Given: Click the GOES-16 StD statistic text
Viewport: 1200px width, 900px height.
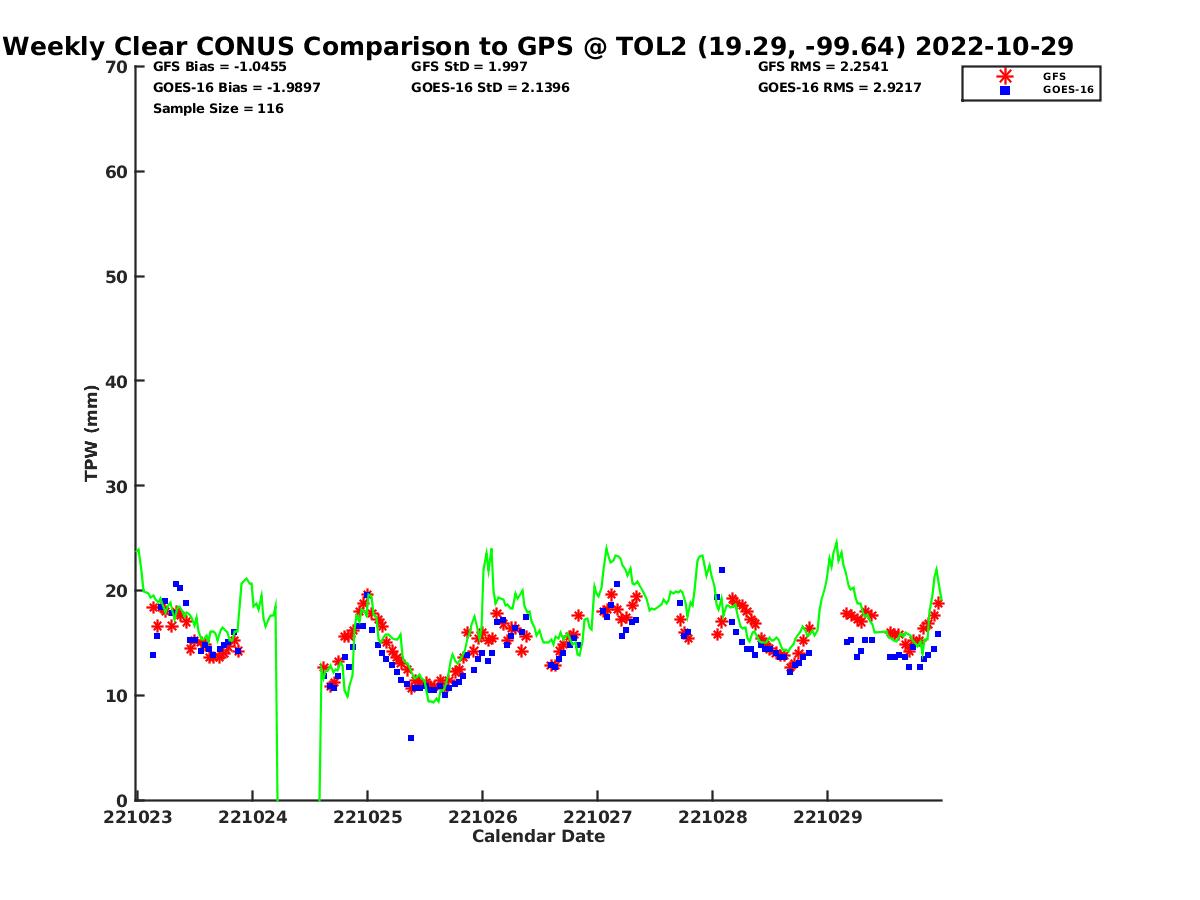Looking at the screenshot, I should point(489,88).
